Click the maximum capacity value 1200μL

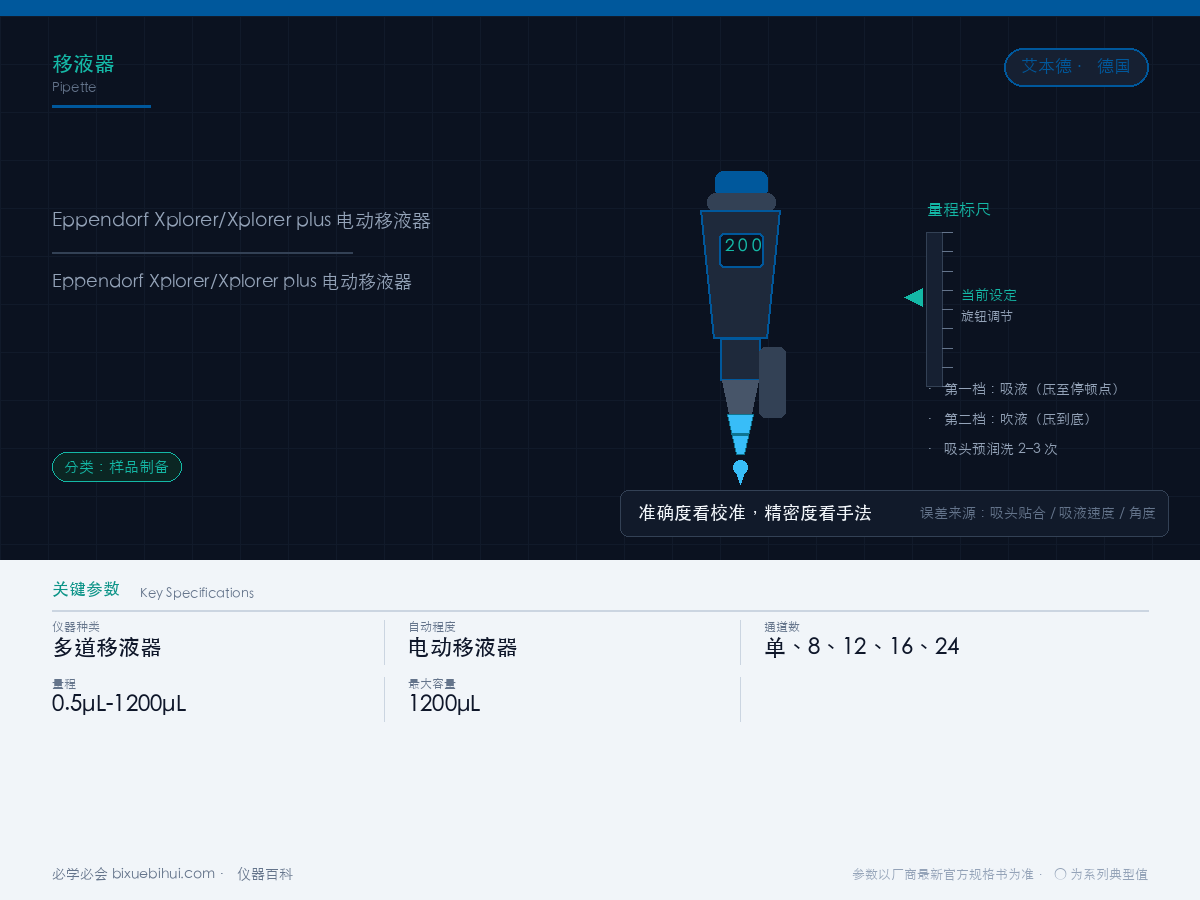point(444,703)
